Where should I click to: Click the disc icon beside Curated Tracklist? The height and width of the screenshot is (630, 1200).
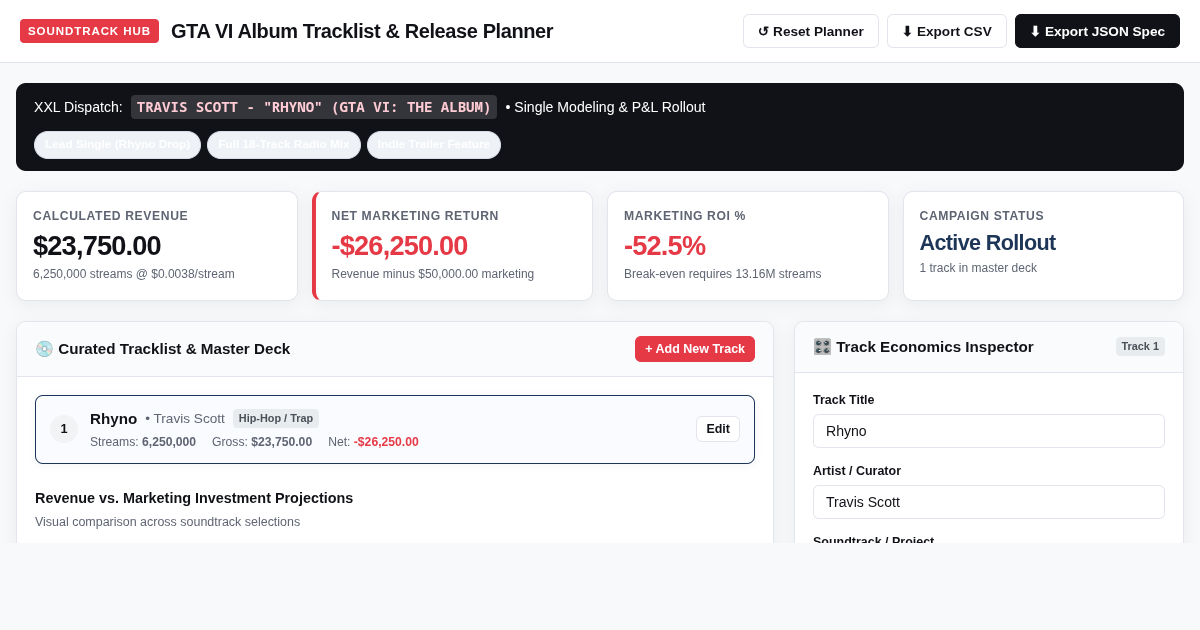pyautogui.click(x=44, y=349)
